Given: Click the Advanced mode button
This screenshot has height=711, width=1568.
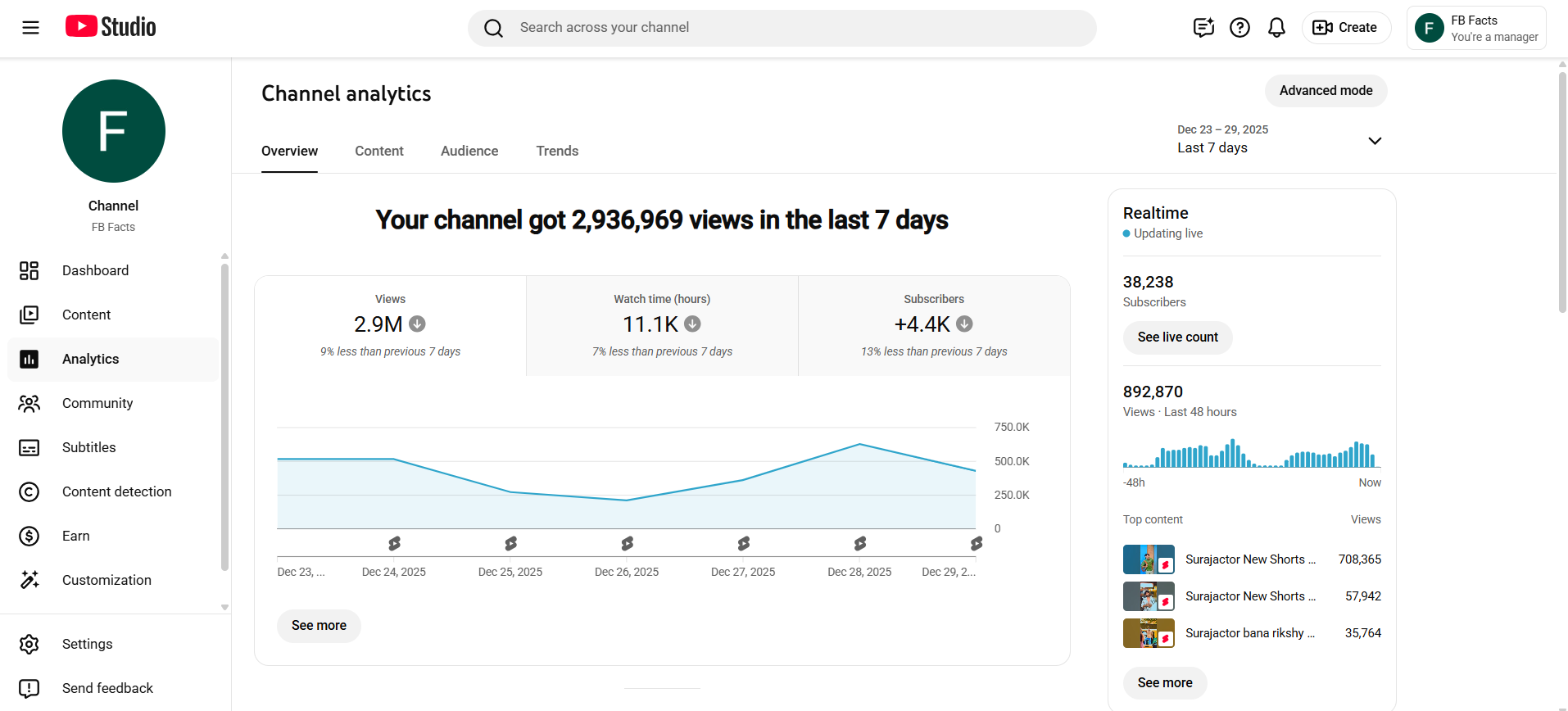Looking at the screenshot, I should coord(1326,91).
